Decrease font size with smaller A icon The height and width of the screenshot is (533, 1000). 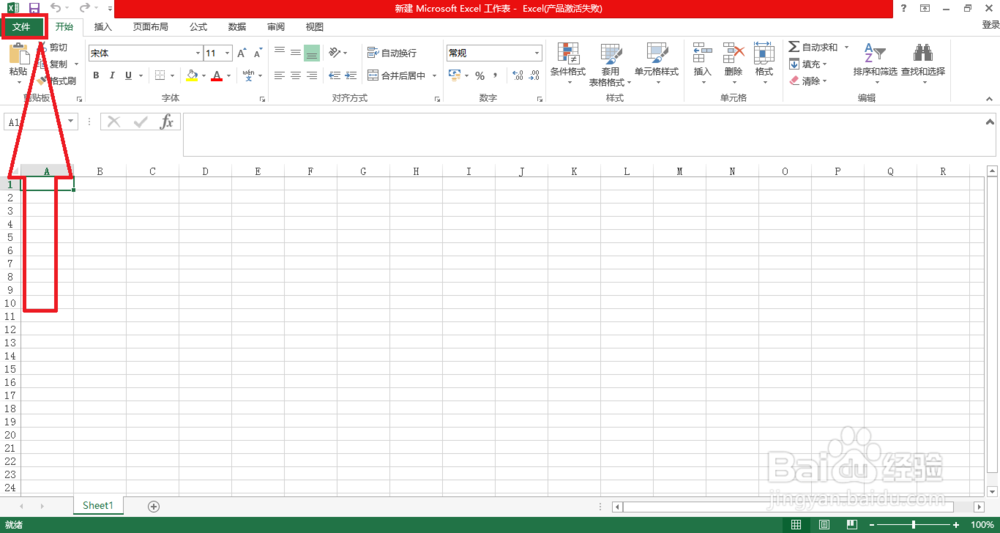coord(258,54)
